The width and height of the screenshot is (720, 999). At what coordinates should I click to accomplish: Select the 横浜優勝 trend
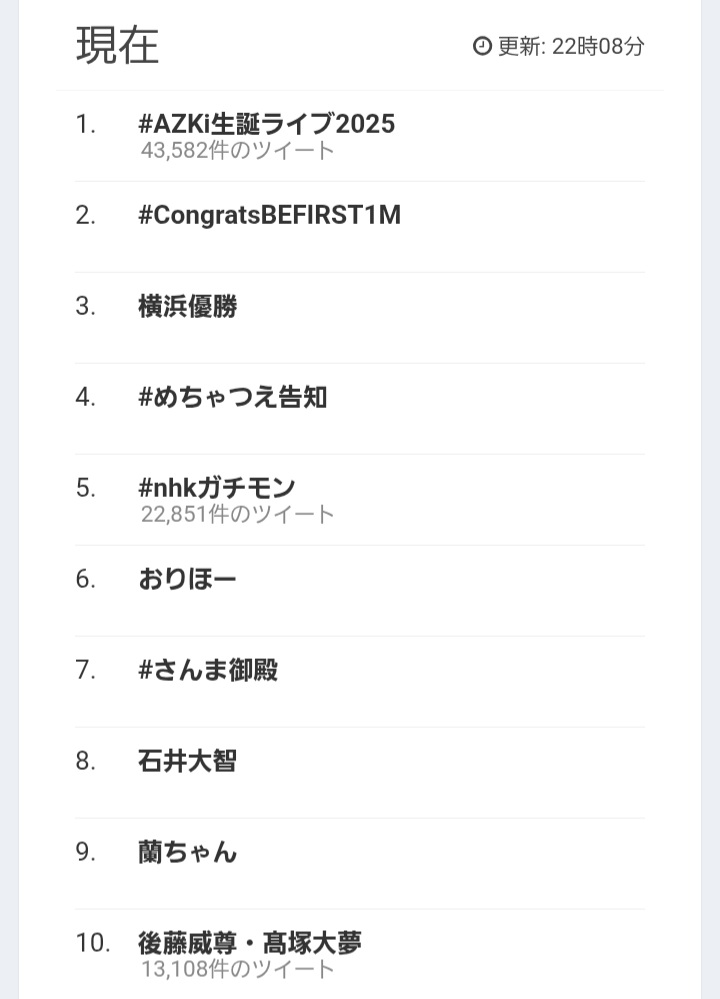click(x=187, y=306)
